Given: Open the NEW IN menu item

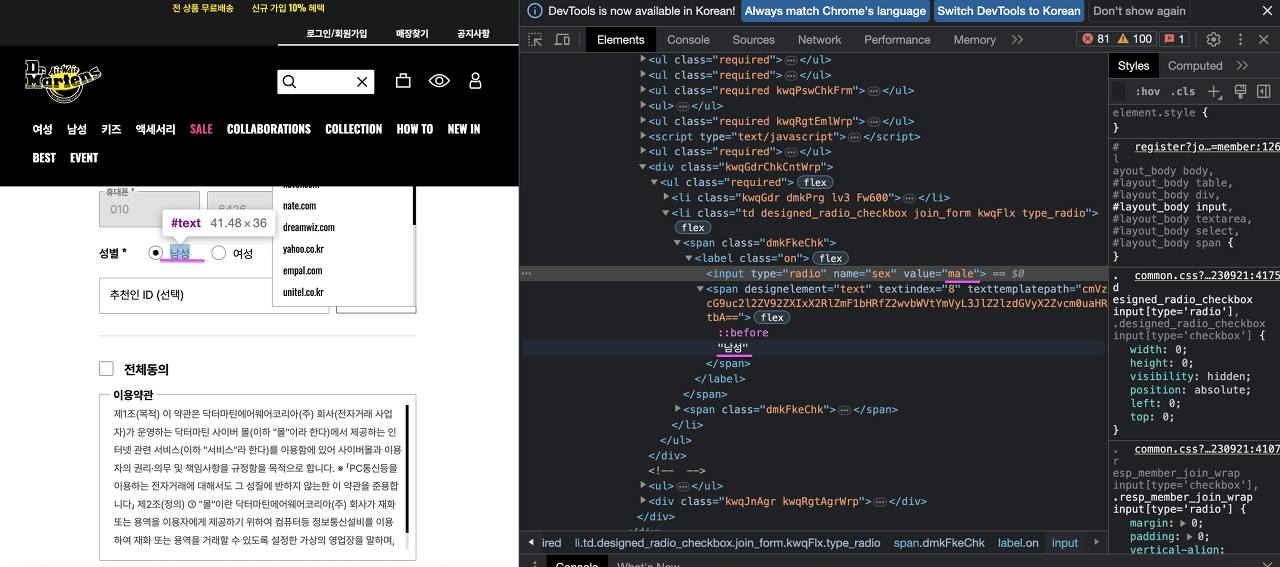Looking at the screenshot, I should point(464,129).
